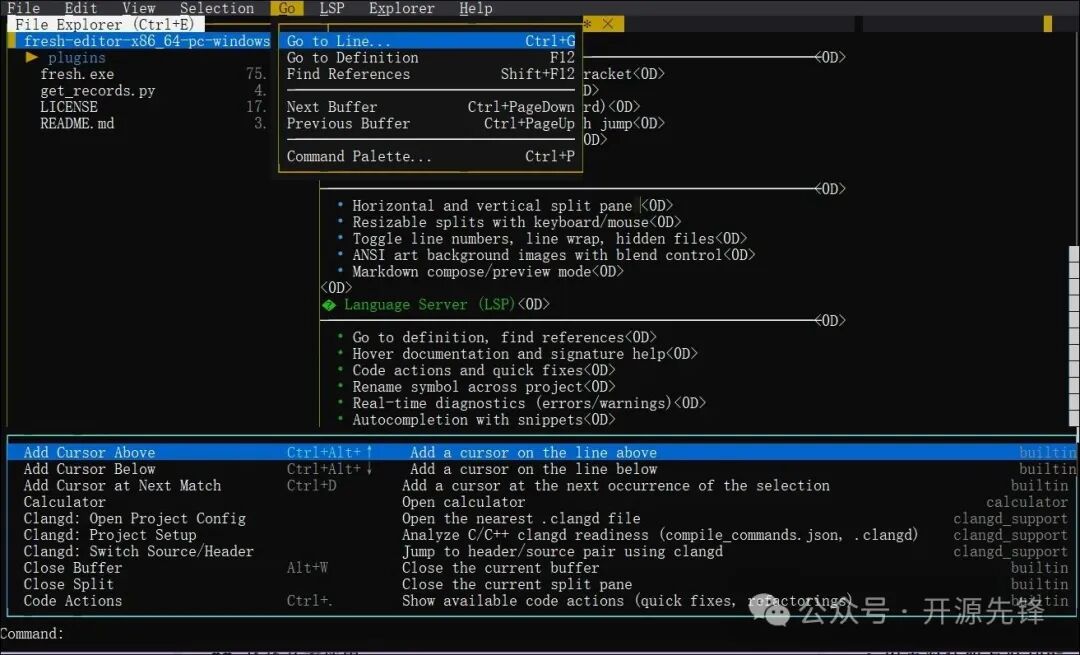1080x655 pixels.
Task: Open the View menu
Action: point(138,8)
